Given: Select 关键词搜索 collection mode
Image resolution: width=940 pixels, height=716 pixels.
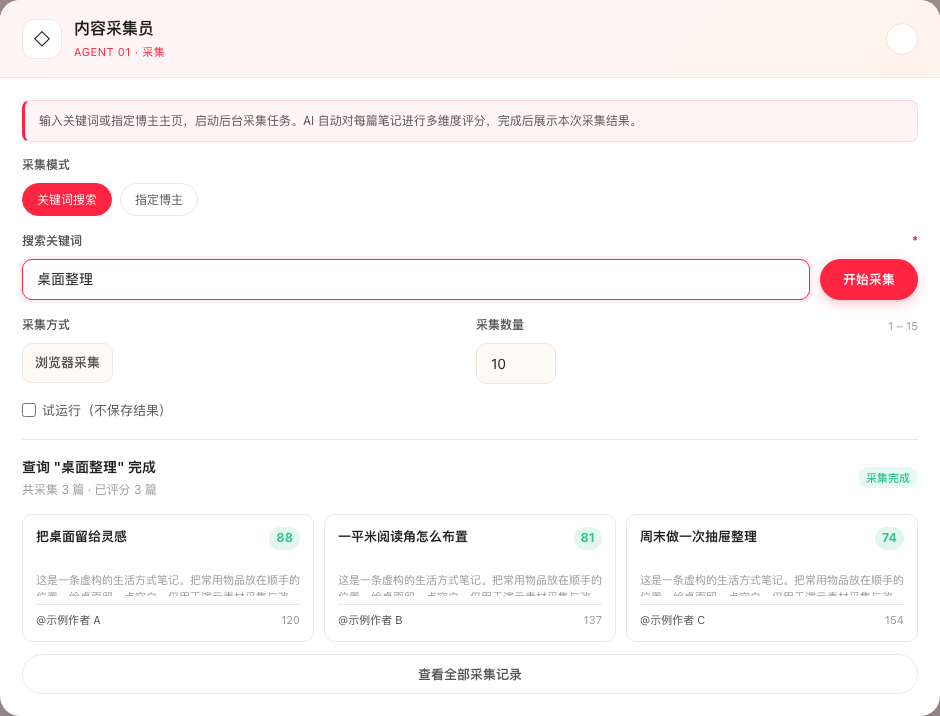Looking at the screenshot, I should coord(67,200).
